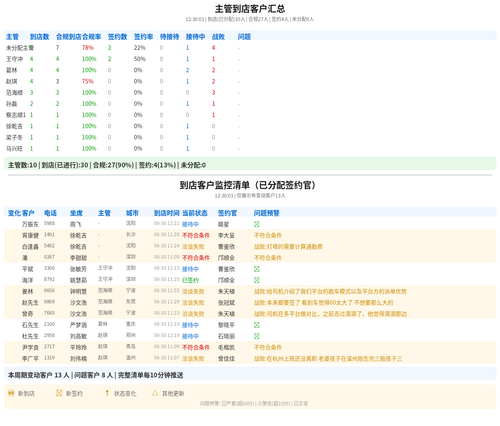This screenshot has width=500, height=426.
Task: Click the heading 到店客户监控清单（已分配签约官）
Action: pos(248,185)
